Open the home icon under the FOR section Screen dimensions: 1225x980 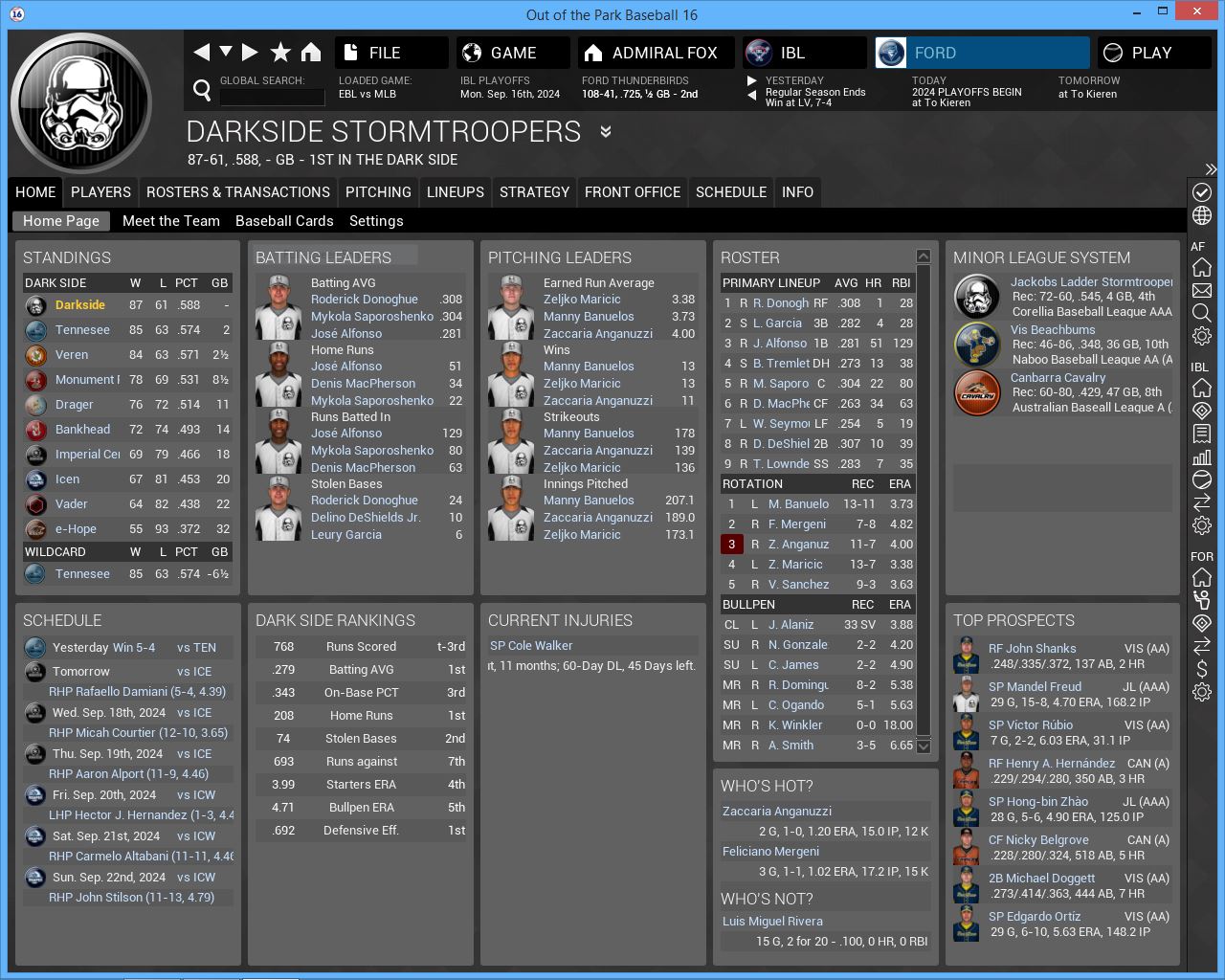tap(1202, 577)
